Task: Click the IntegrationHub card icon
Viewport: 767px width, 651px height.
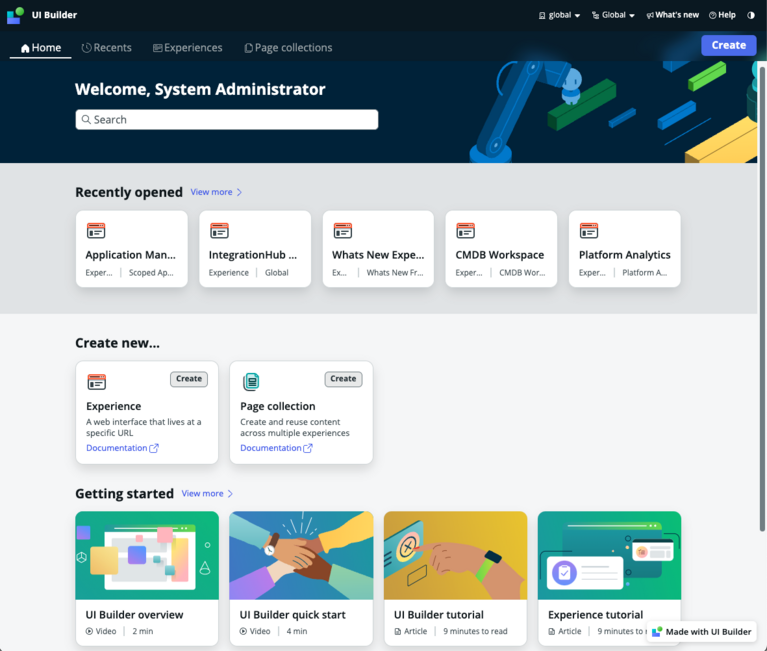Action: click(219, 230)
